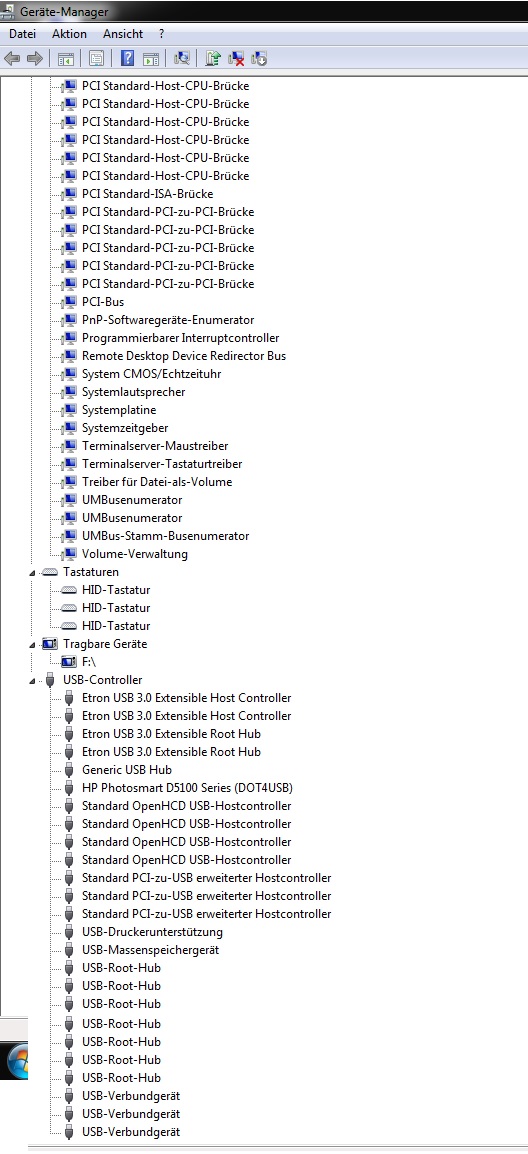Open the Datei menu

pos(22,34)
